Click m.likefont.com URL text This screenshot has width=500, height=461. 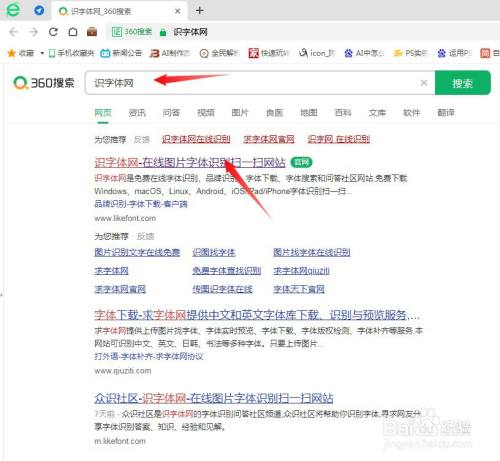click(x=120, y=441)
